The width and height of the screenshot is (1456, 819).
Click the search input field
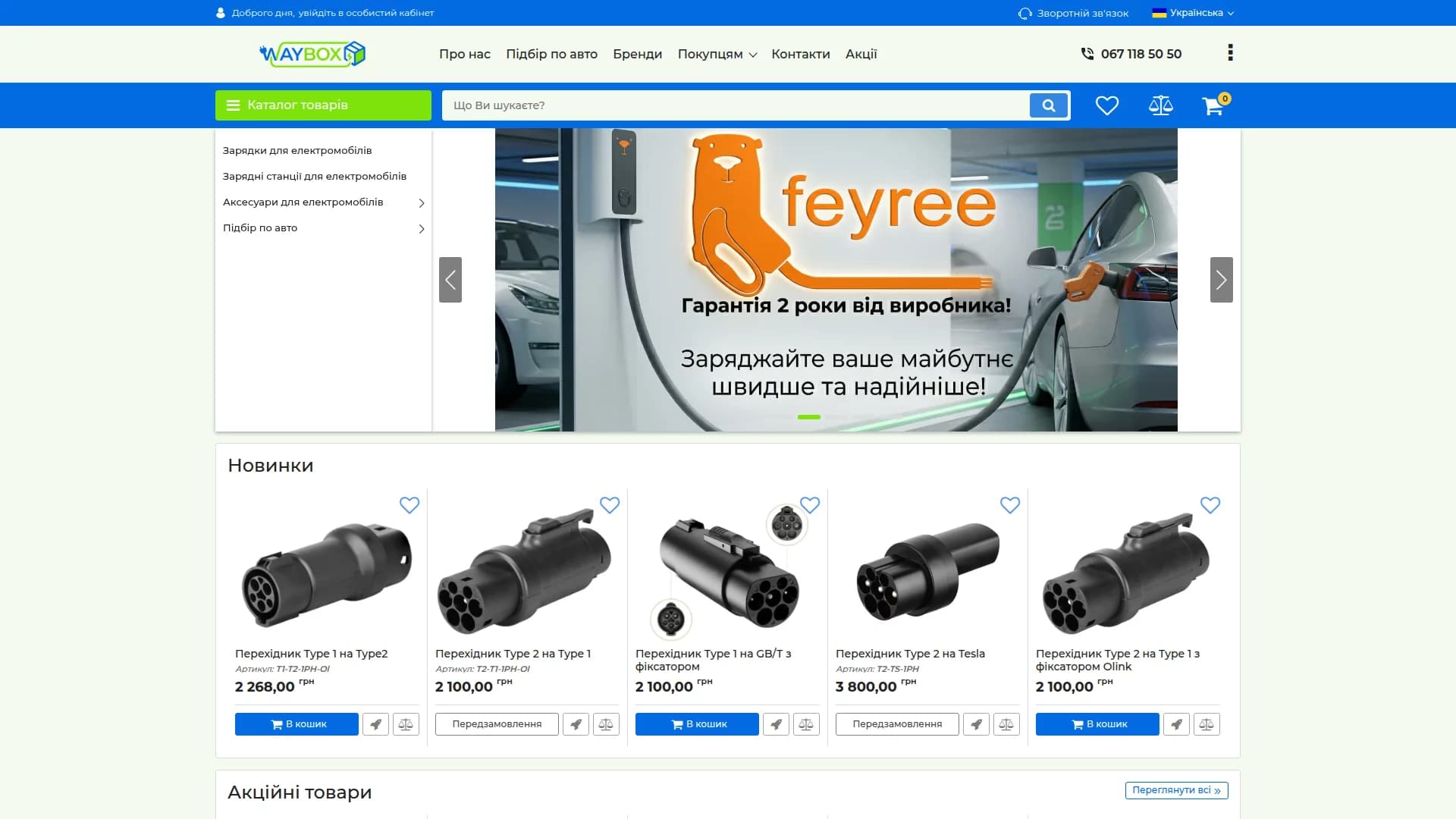point(736,105)
